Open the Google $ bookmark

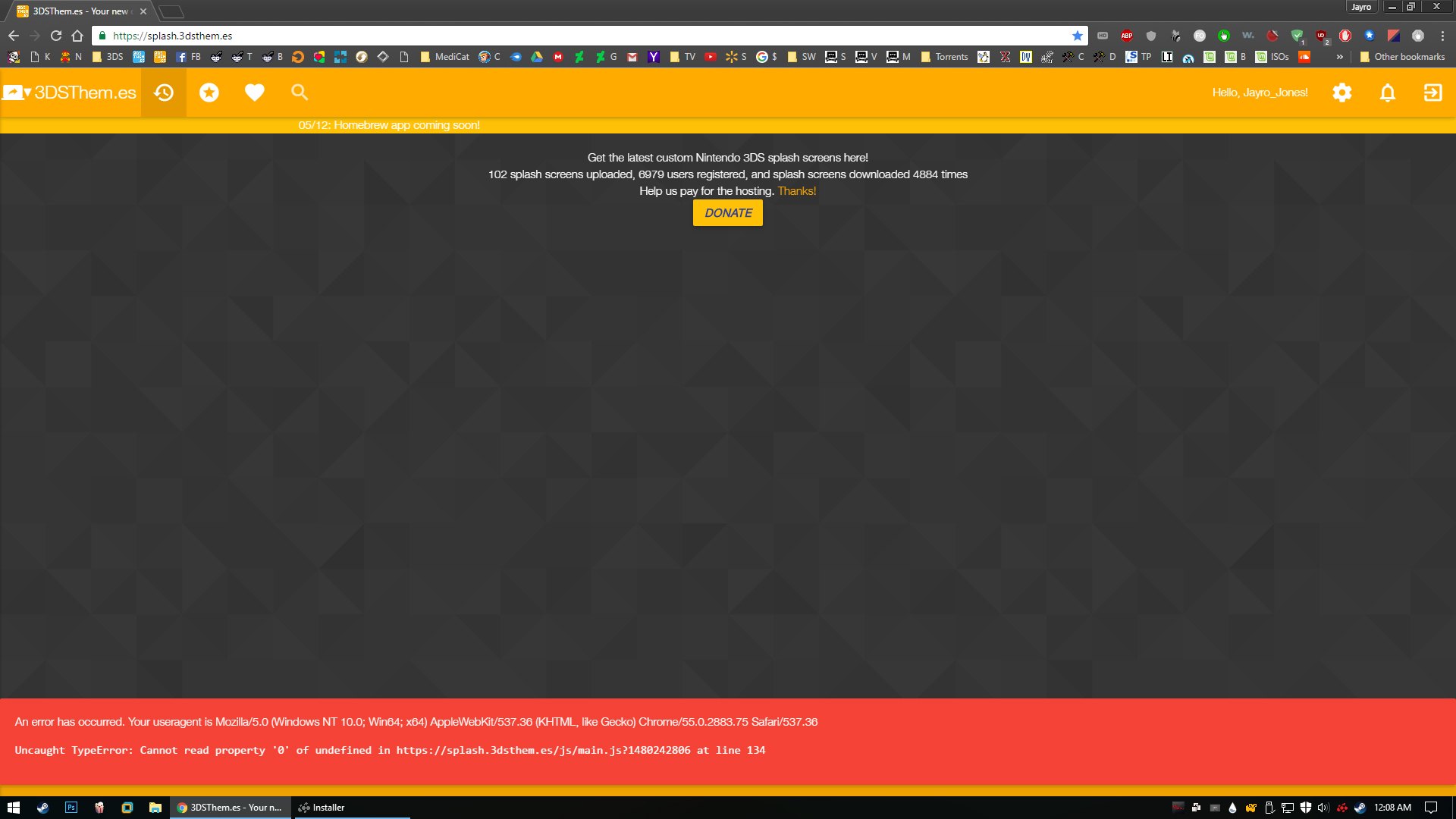coord(767,57)
